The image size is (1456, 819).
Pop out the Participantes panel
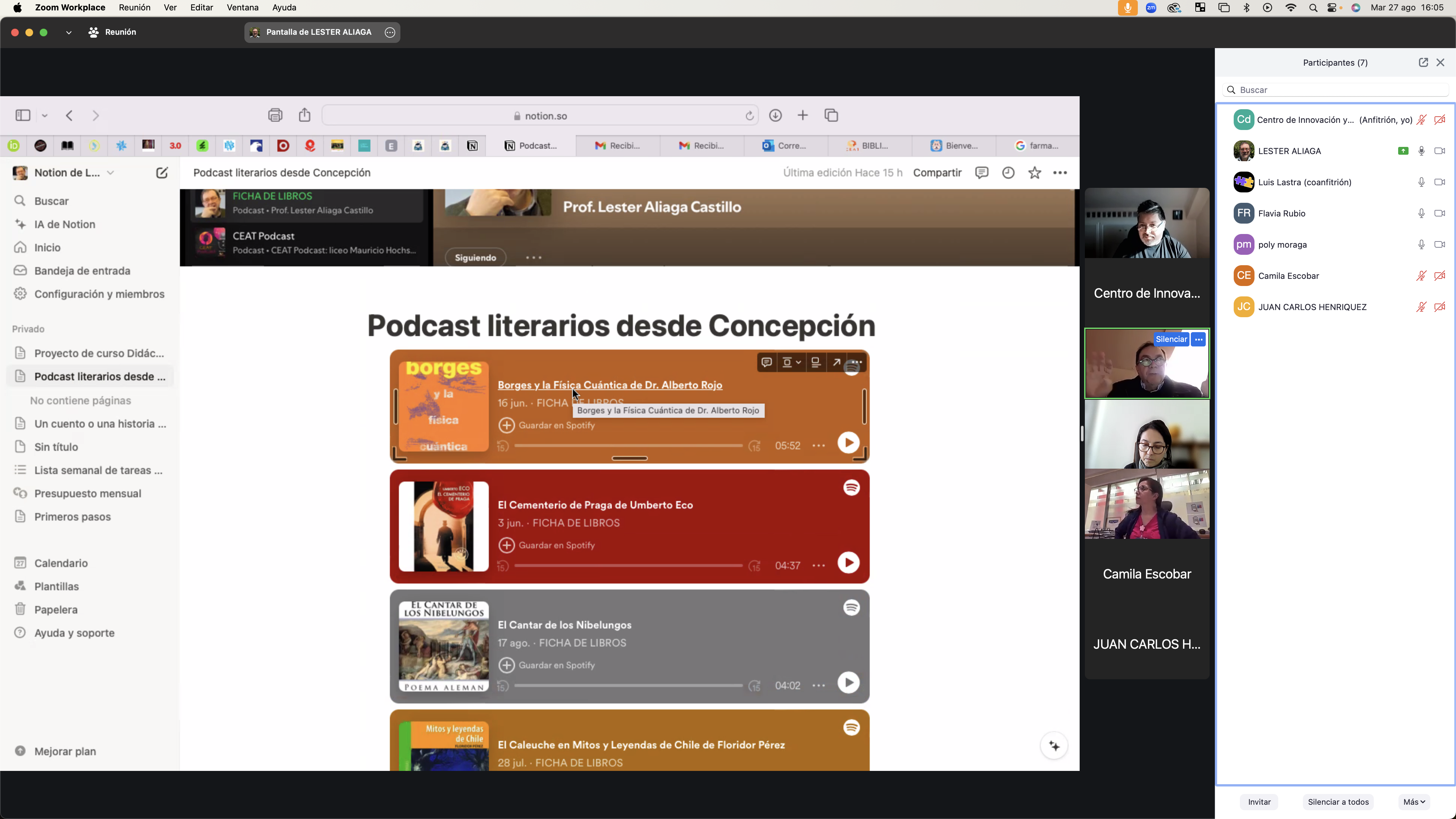click(x=1423, y=63)
